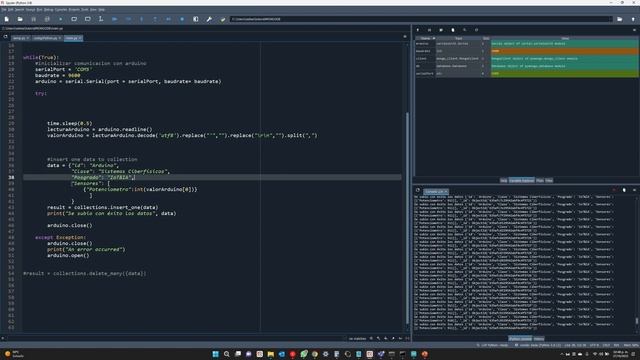Run current cell and advance

[87, 19]
